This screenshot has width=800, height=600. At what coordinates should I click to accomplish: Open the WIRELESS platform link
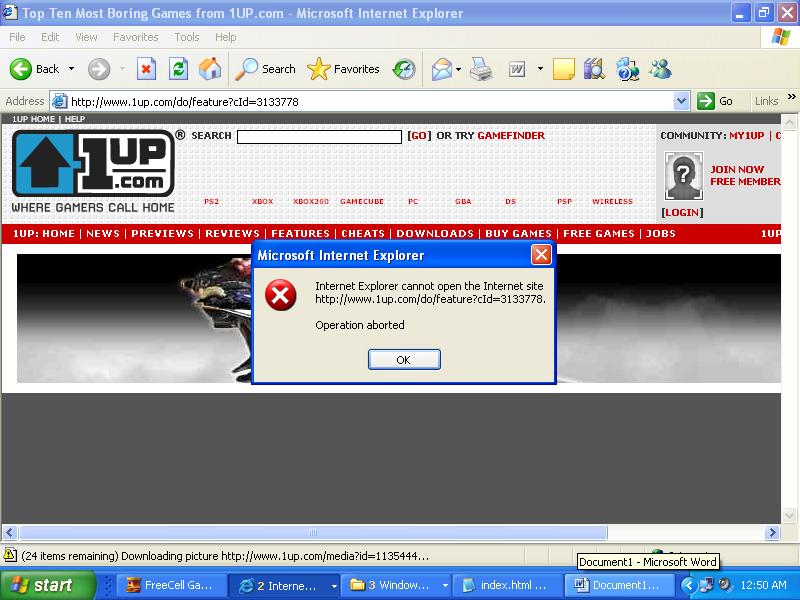click(612, 202)
